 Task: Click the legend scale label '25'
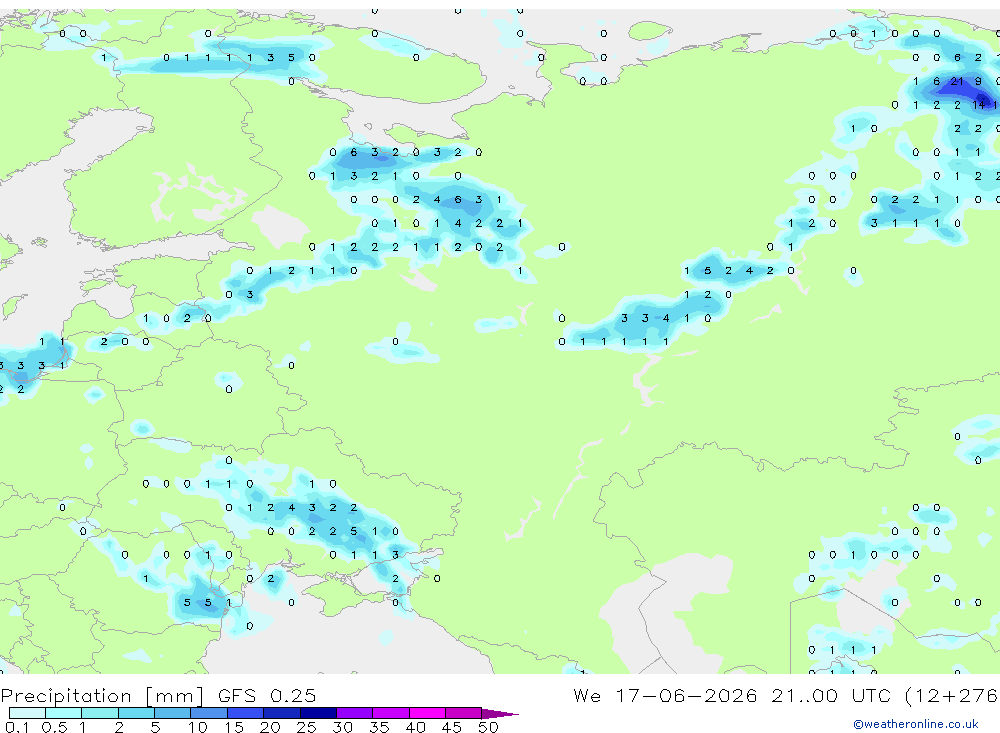point(306,727)
